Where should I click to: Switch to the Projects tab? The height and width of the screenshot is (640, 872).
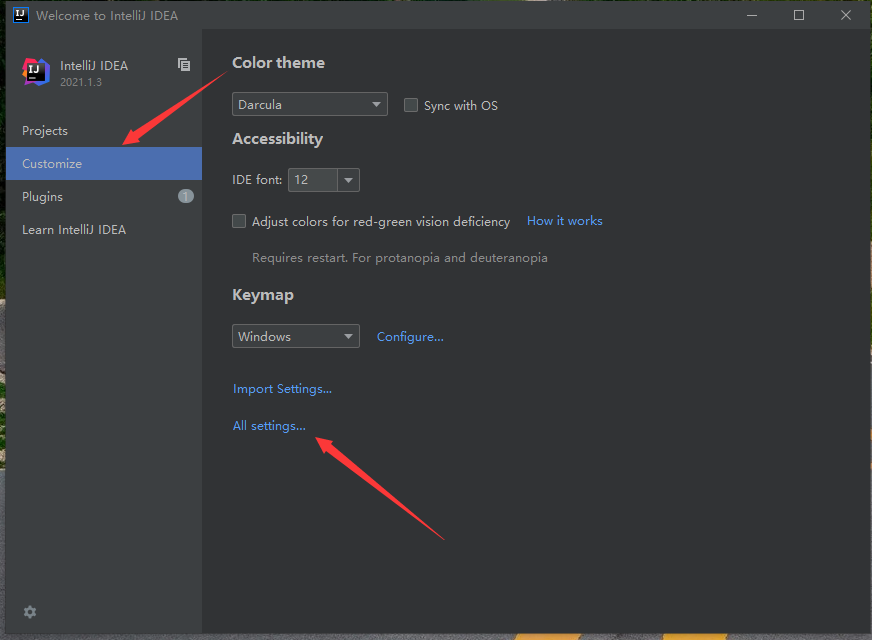104,131
